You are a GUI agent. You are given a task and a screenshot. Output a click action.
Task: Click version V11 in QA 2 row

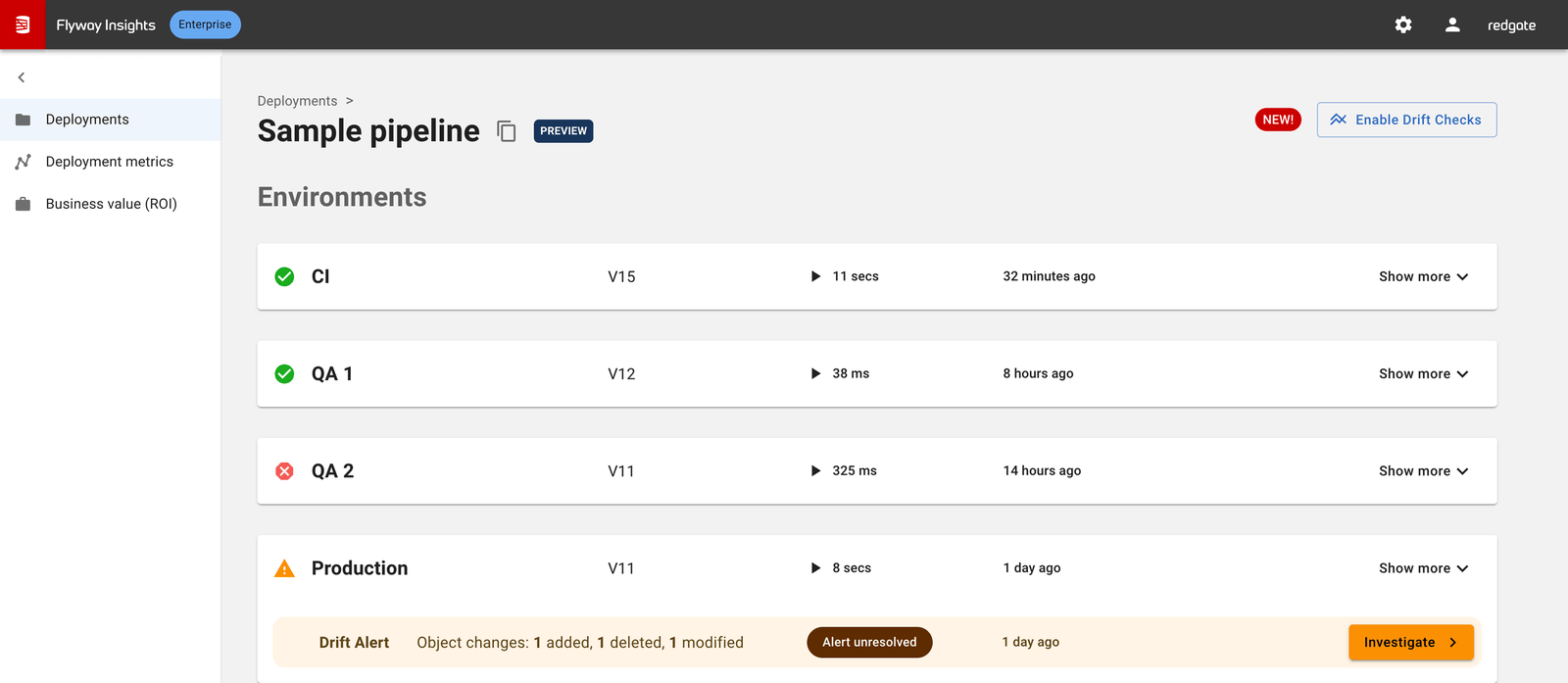click(621, 471)
